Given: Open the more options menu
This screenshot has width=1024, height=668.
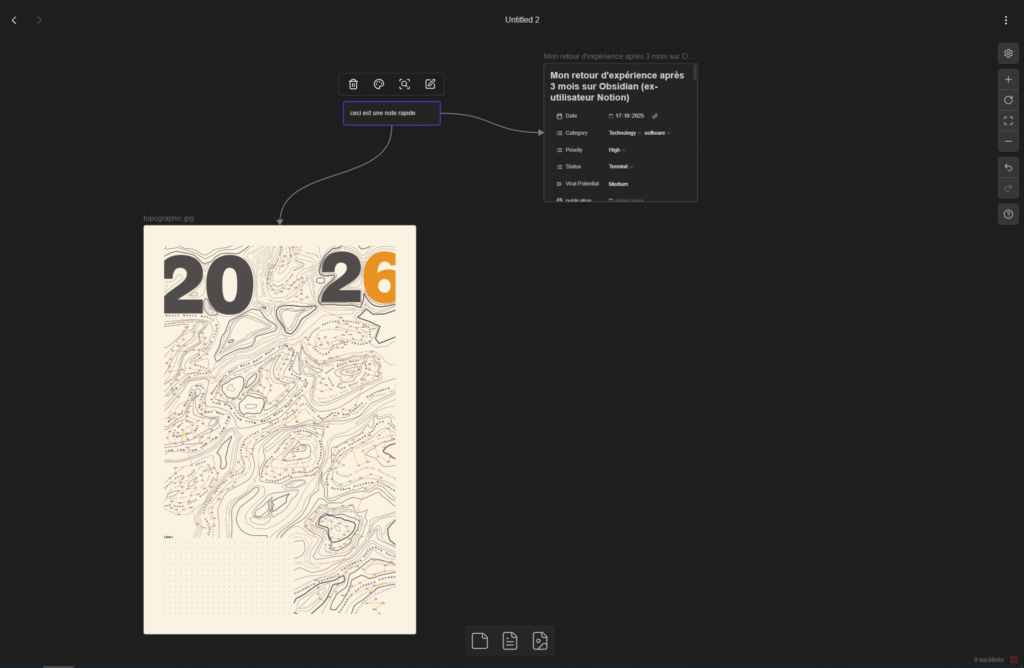Looking at the screenshot, I should 1006,20.
